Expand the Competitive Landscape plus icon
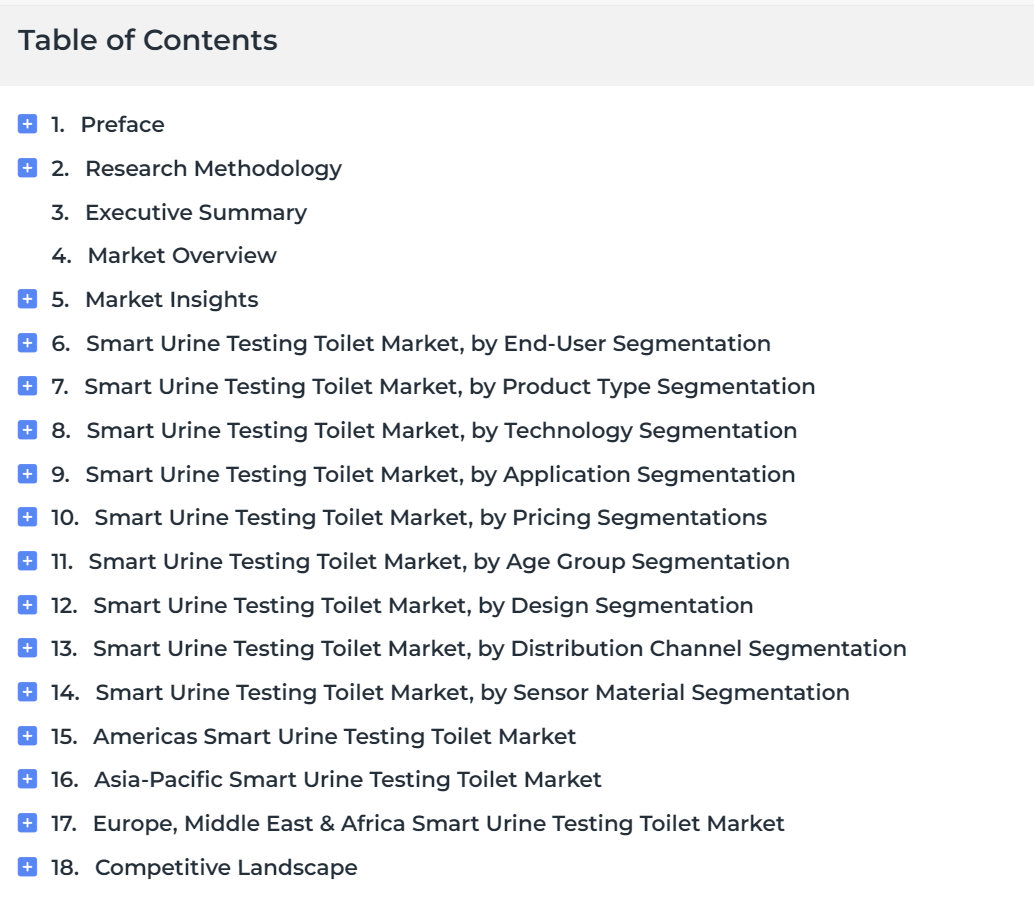The height and width of the screenshot is (899, 1034). click(x=27, y=867)
